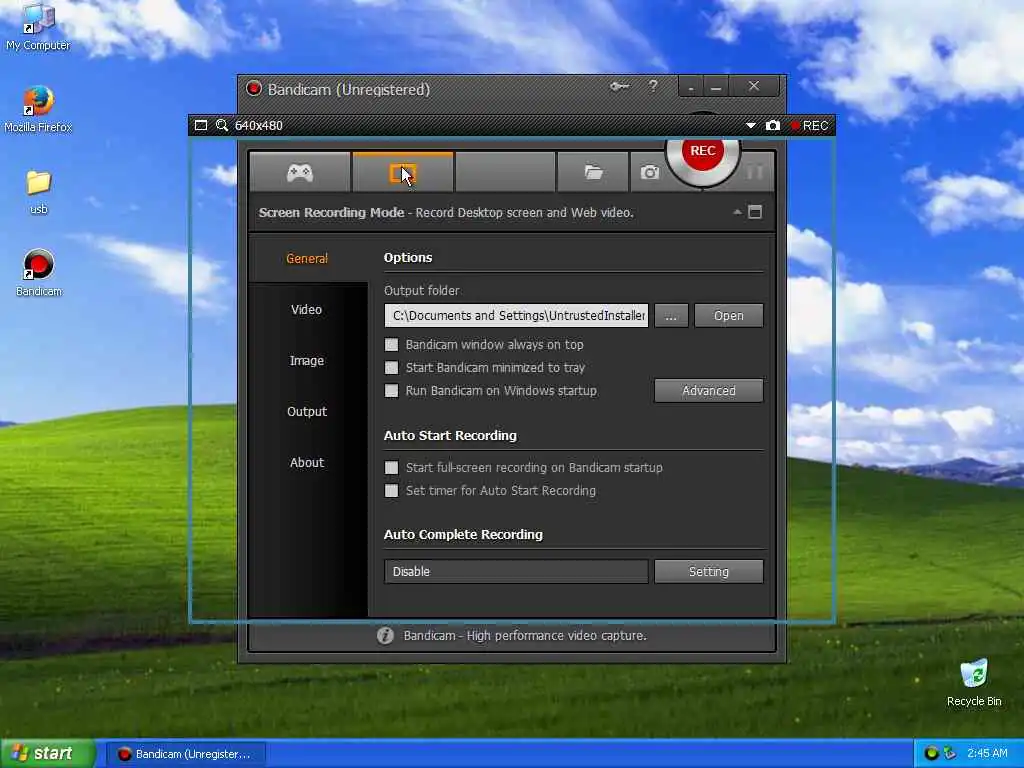Enable Run Bandicam on Windows startup

coord(392,391)
